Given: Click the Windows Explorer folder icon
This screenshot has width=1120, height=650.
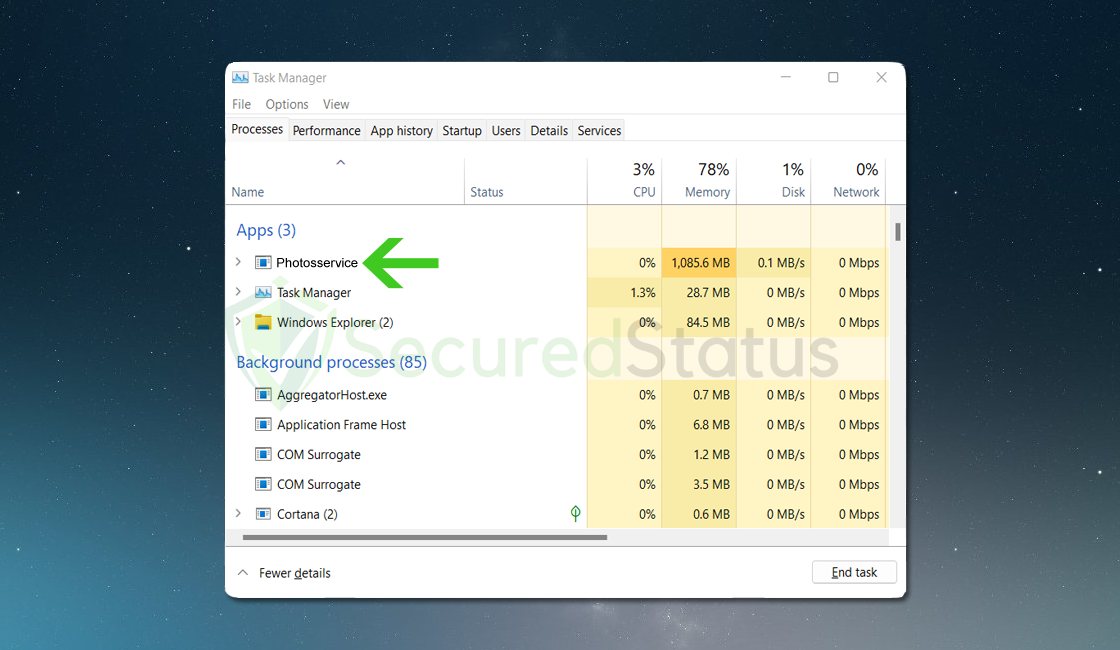Looking at the screenshot, I should click(263, 322).
